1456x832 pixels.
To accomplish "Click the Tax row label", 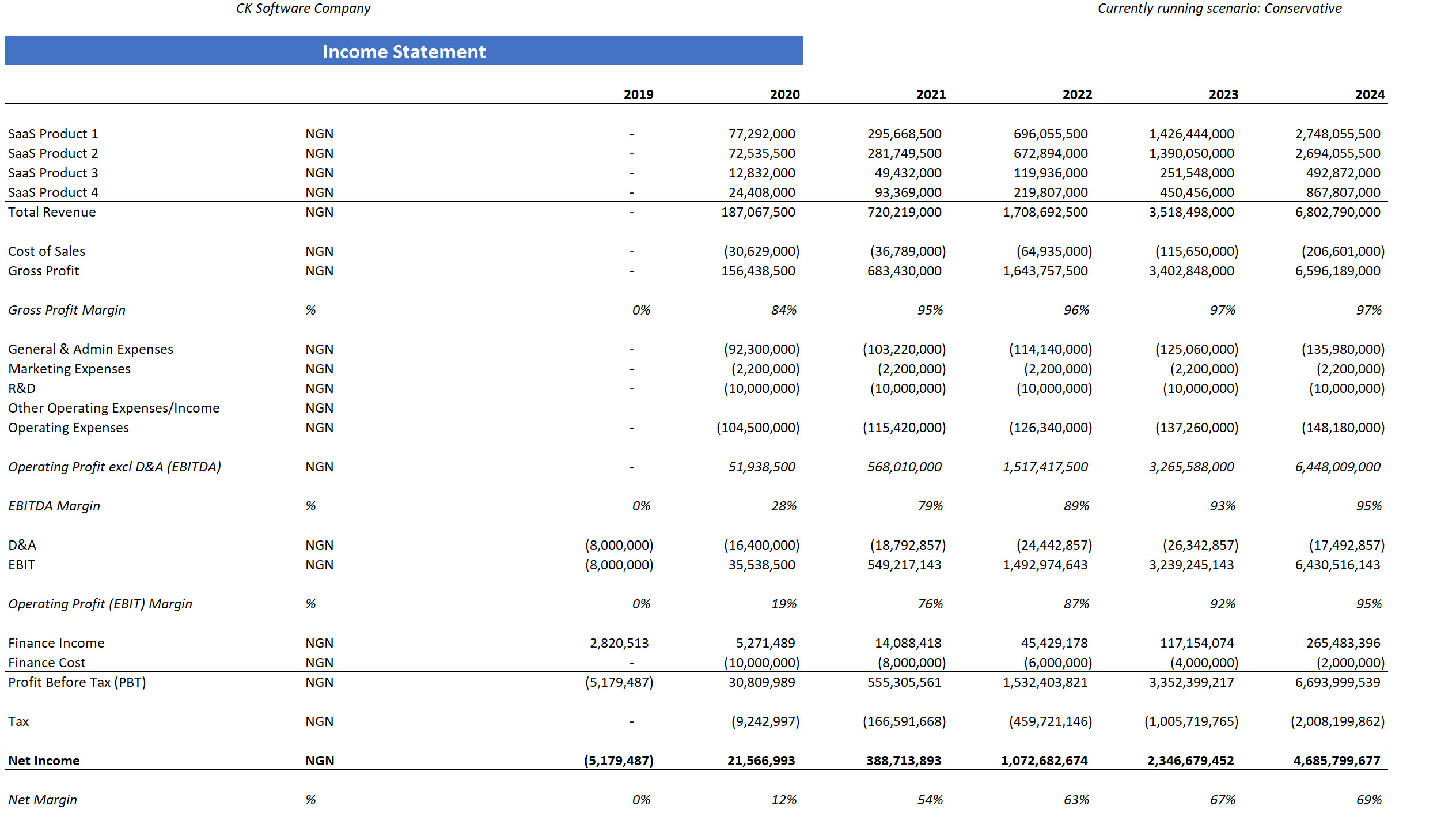I will coord(18,721).
